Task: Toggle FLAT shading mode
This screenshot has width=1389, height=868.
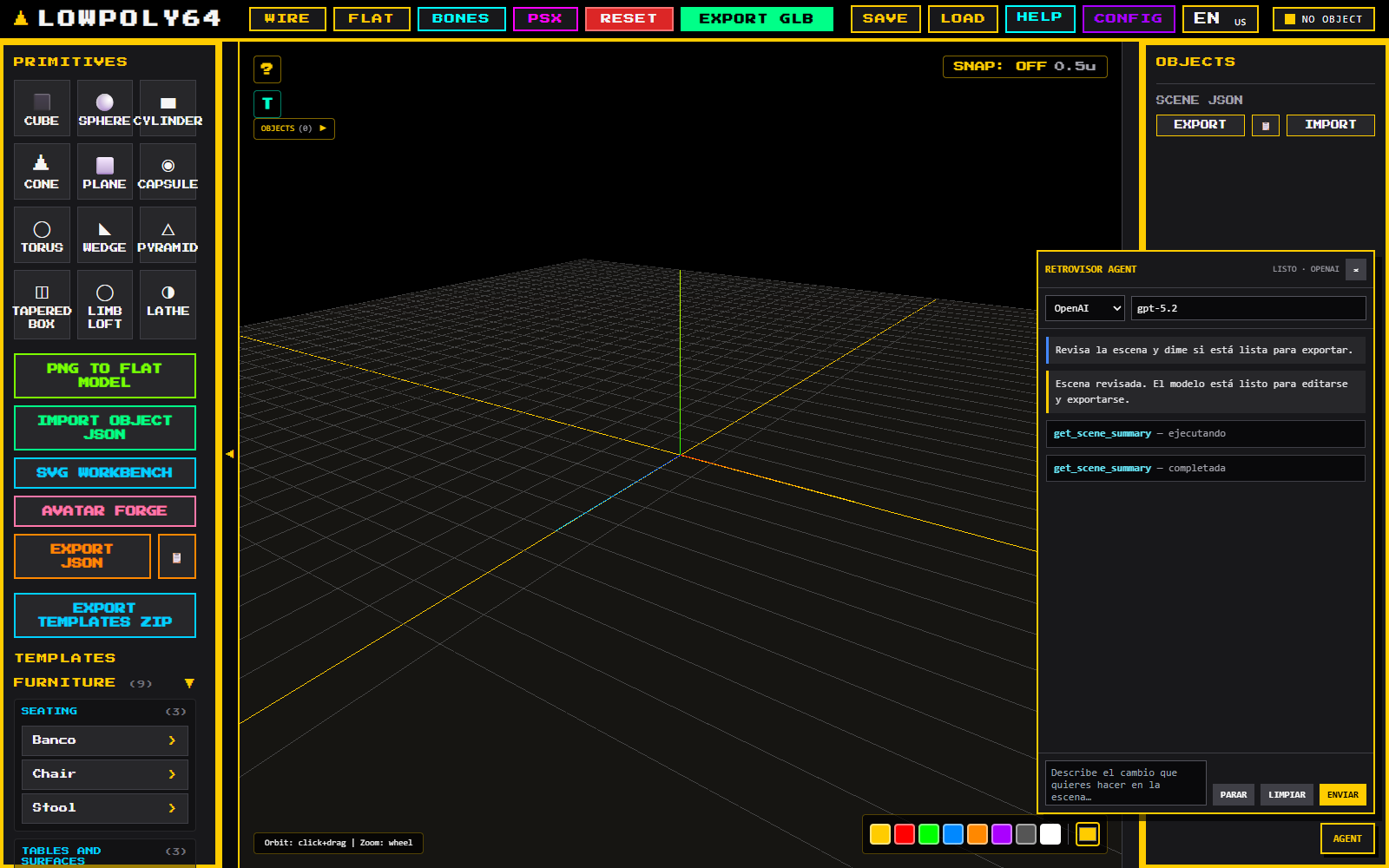Action: tap(372, 18)
